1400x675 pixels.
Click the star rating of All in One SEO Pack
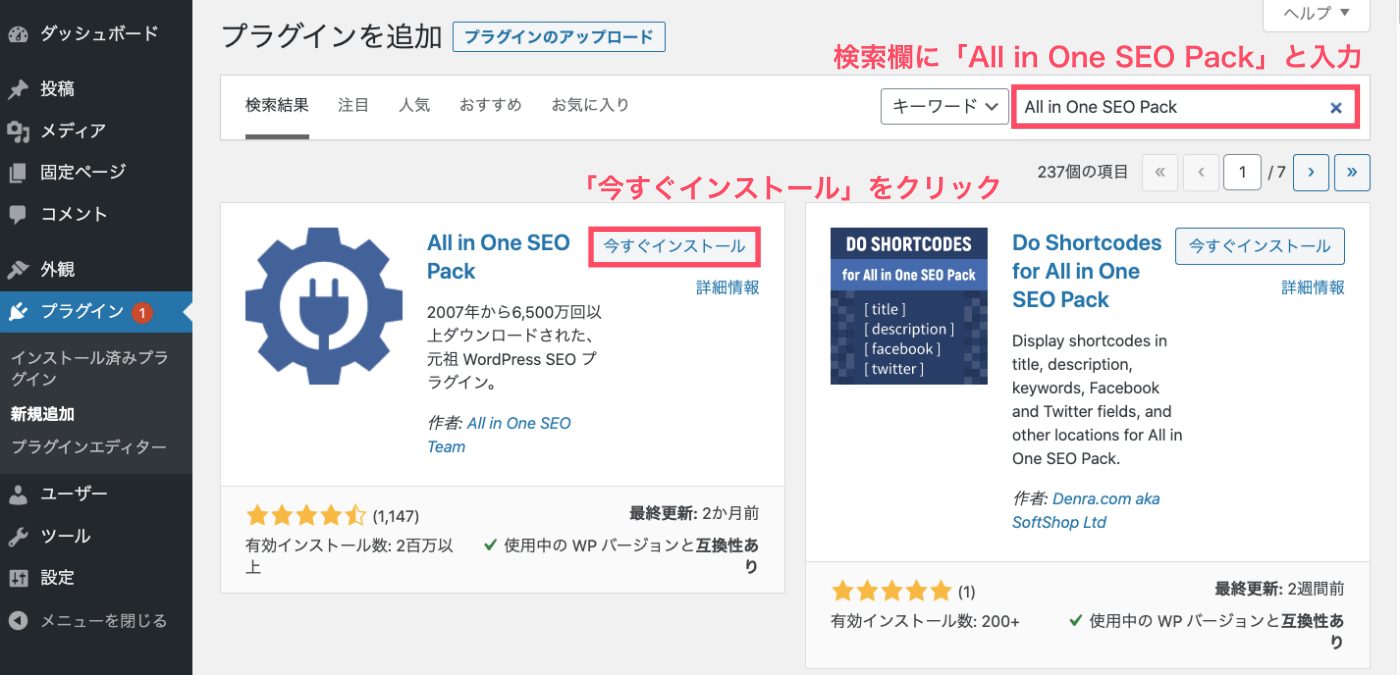pos(306,516)
